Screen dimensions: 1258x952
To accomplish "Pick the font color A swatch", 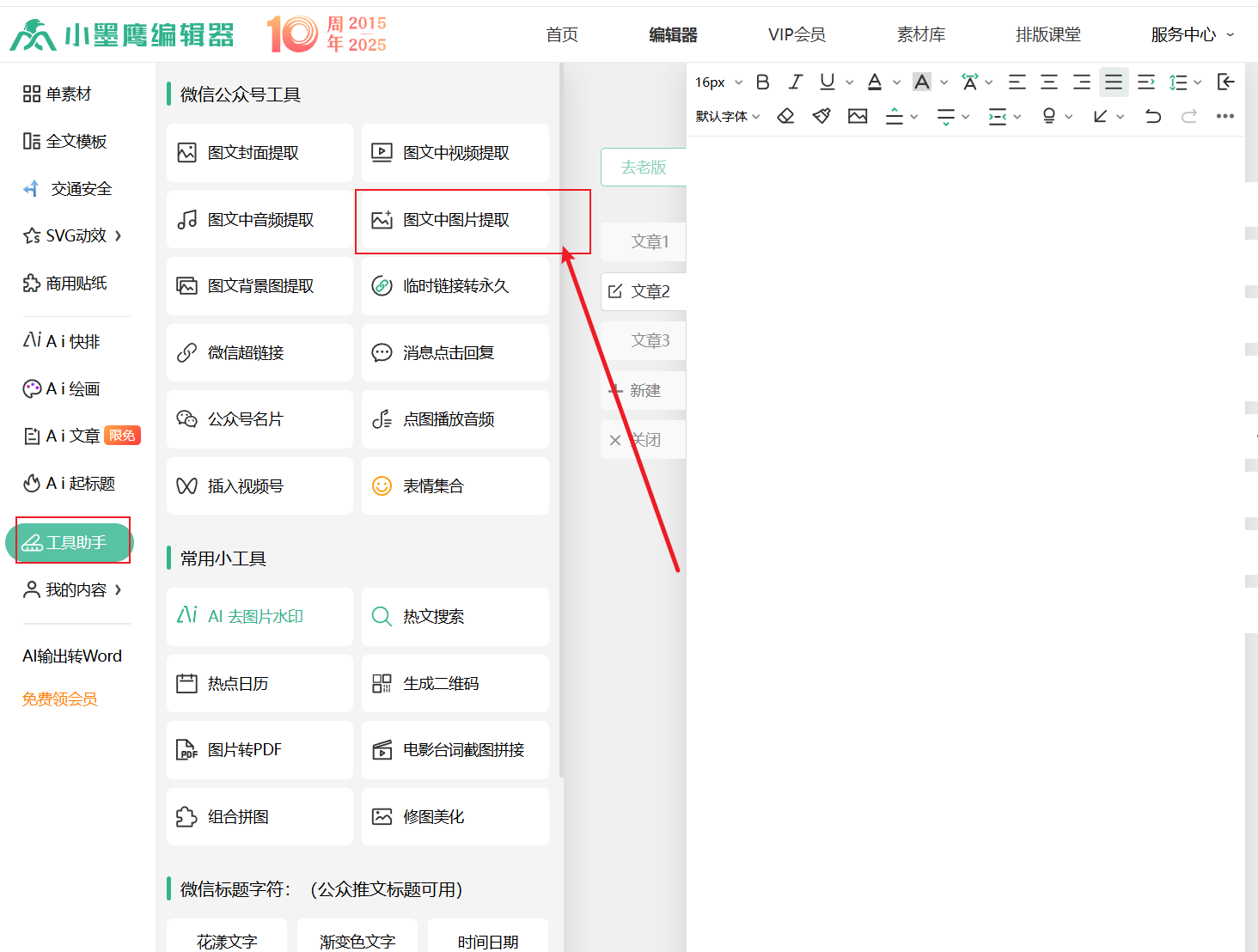I will 875,82.
